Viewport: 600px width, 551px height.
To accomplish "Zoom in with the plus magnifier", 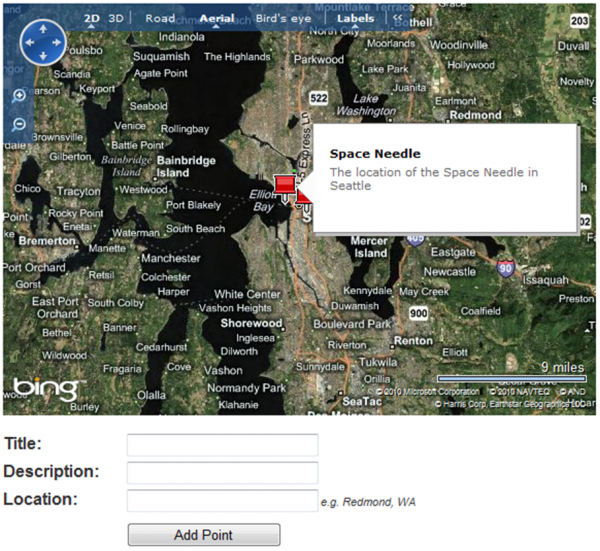I will [x=18, y=96].
